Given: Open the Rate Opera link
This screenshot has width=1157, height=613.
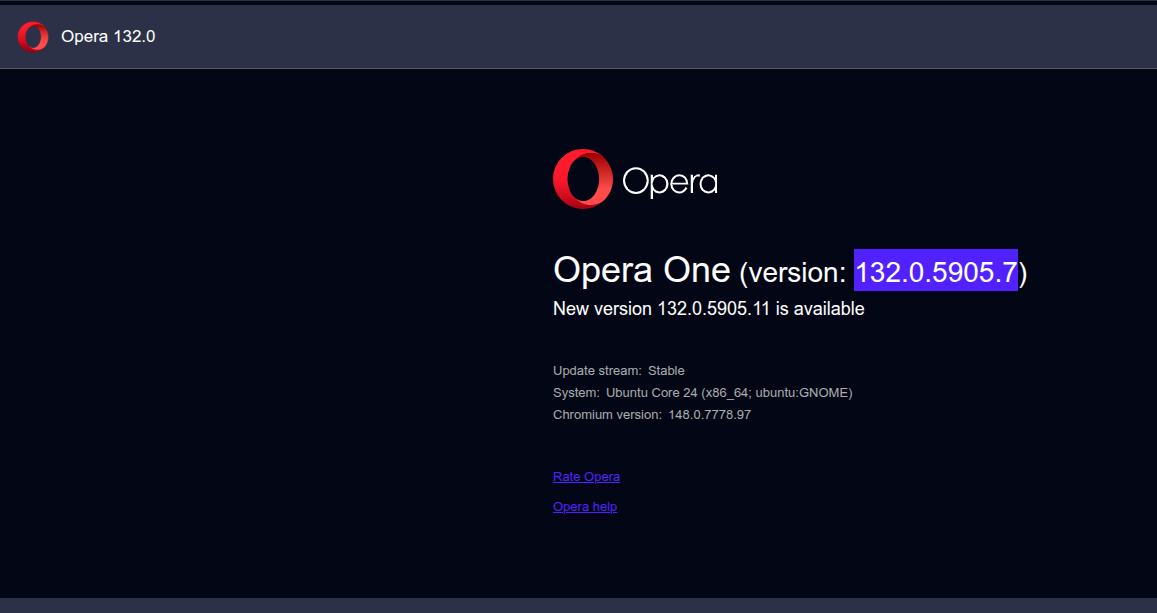Looking at the screenshot, I should (x=586, y=477).
